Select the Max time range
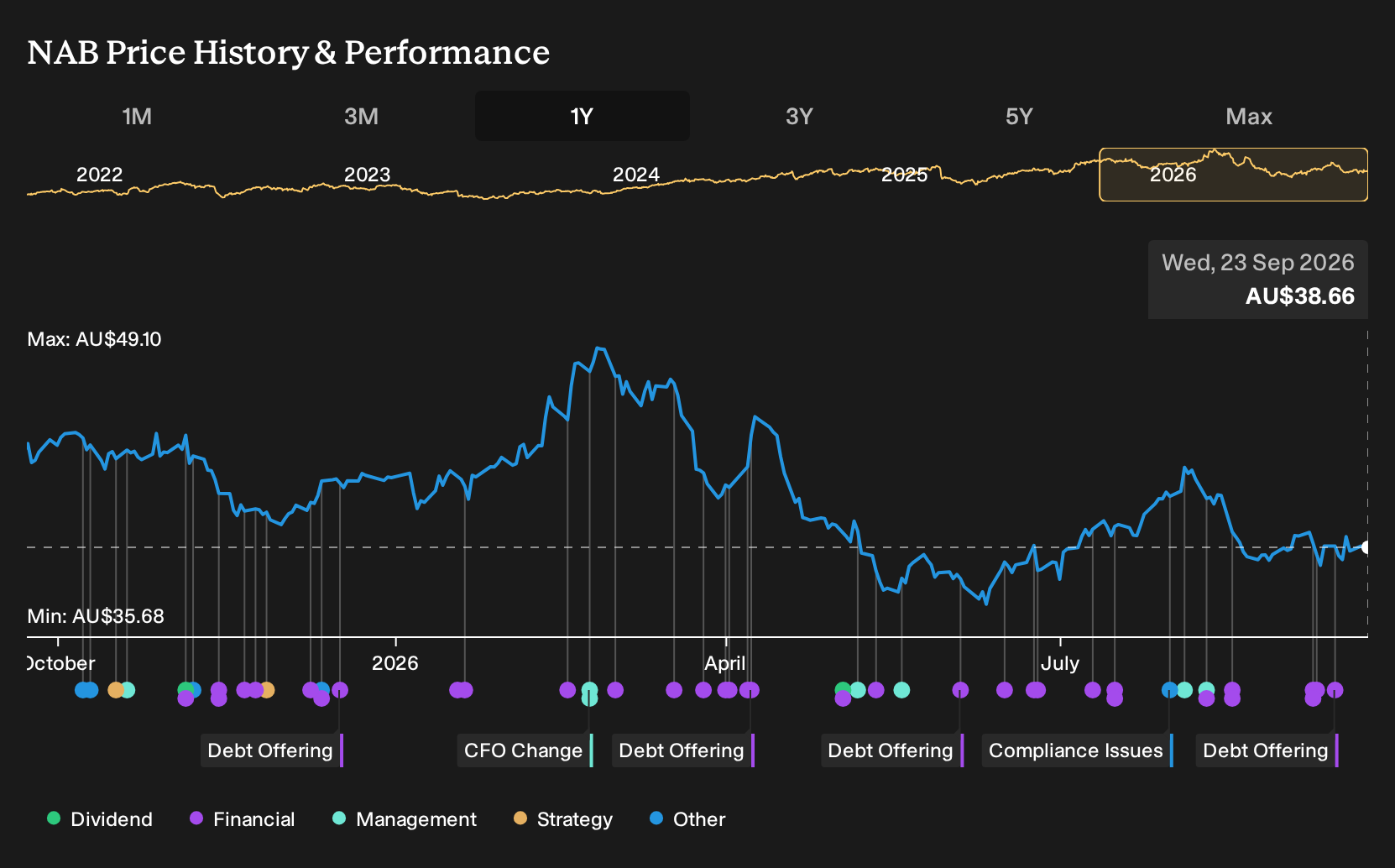This screenshot has height=868, width=1395. tap(1249, 117)
